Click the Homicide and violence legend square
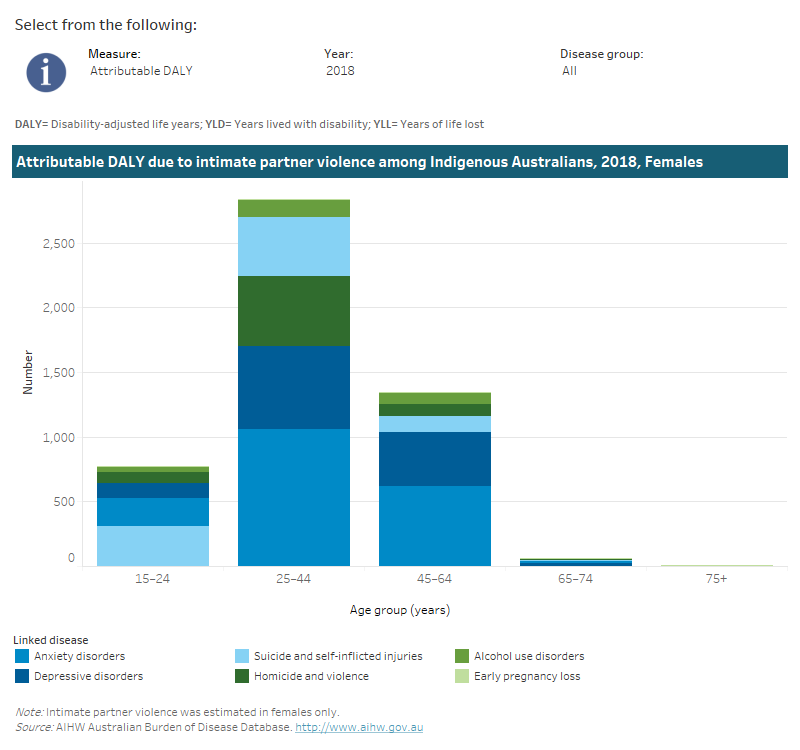Viewport: 800px width, 750px height. tap(241, 676)
